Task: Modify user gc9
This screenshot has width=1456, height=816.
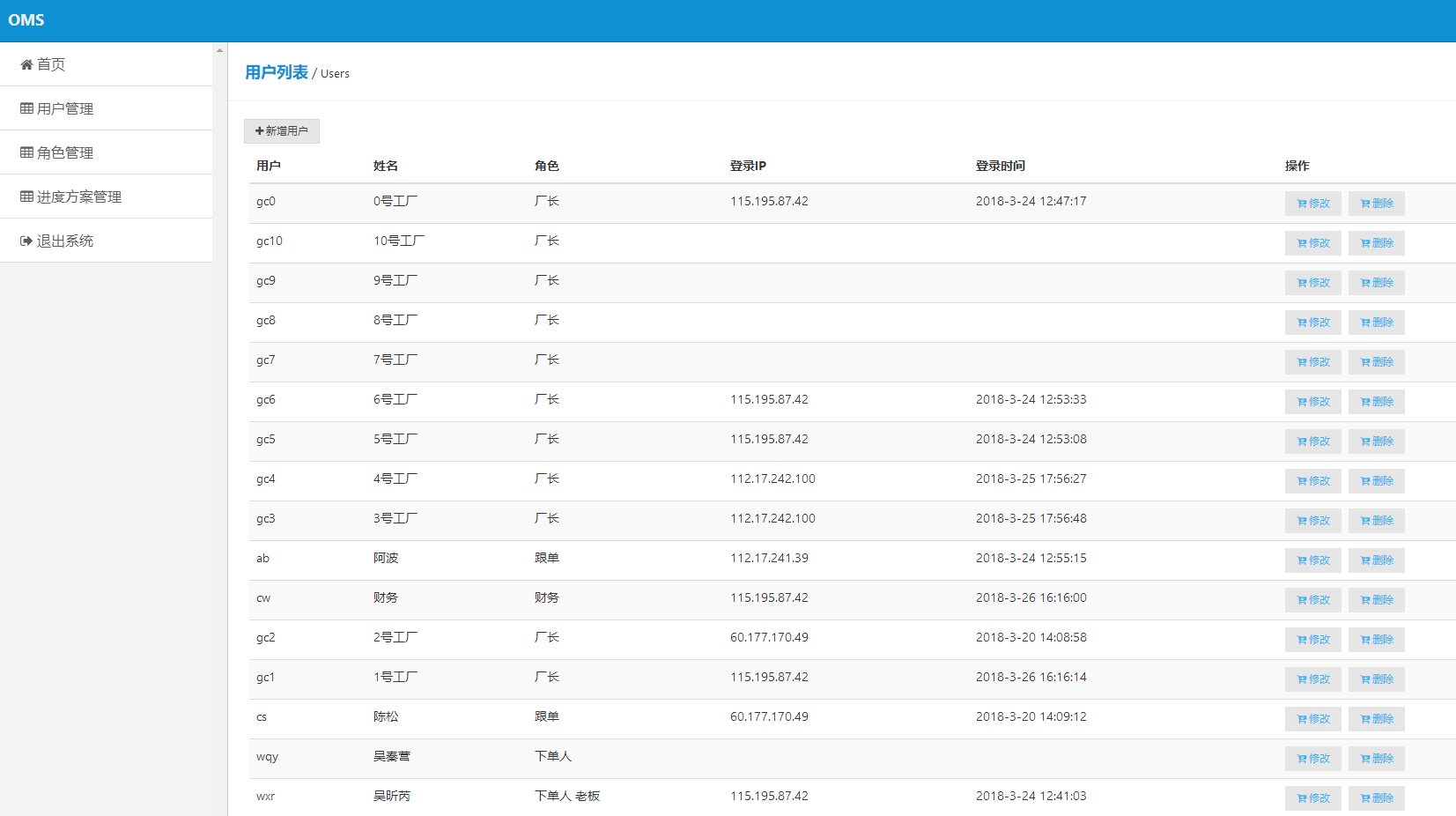Action: point(1313,283)
